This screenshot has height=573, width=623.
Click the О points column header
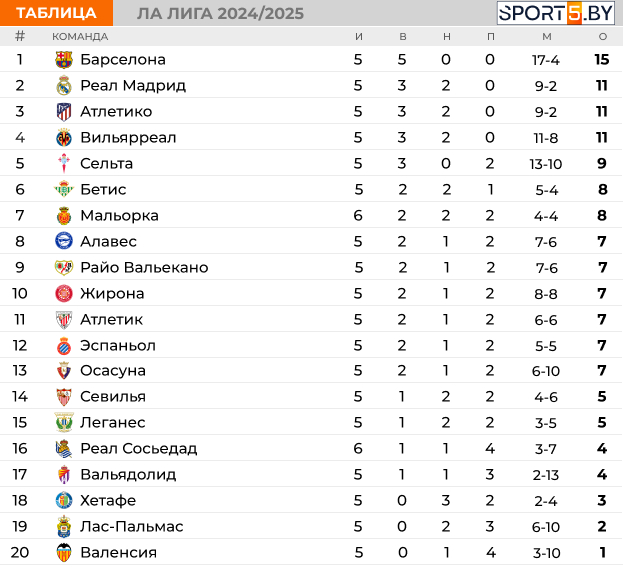(603, 37)
